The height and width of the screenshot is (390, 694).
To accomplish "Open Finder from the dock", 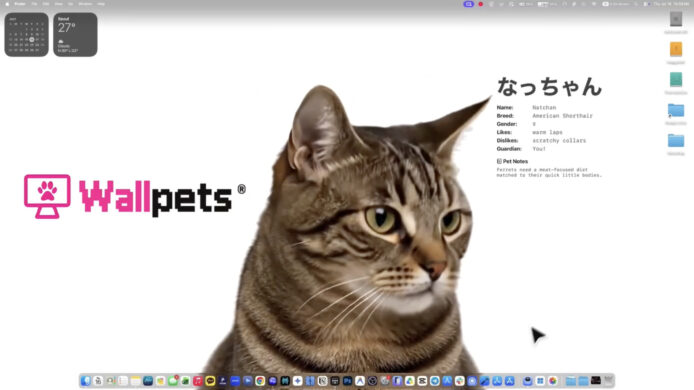I will (x=86, y=381).
